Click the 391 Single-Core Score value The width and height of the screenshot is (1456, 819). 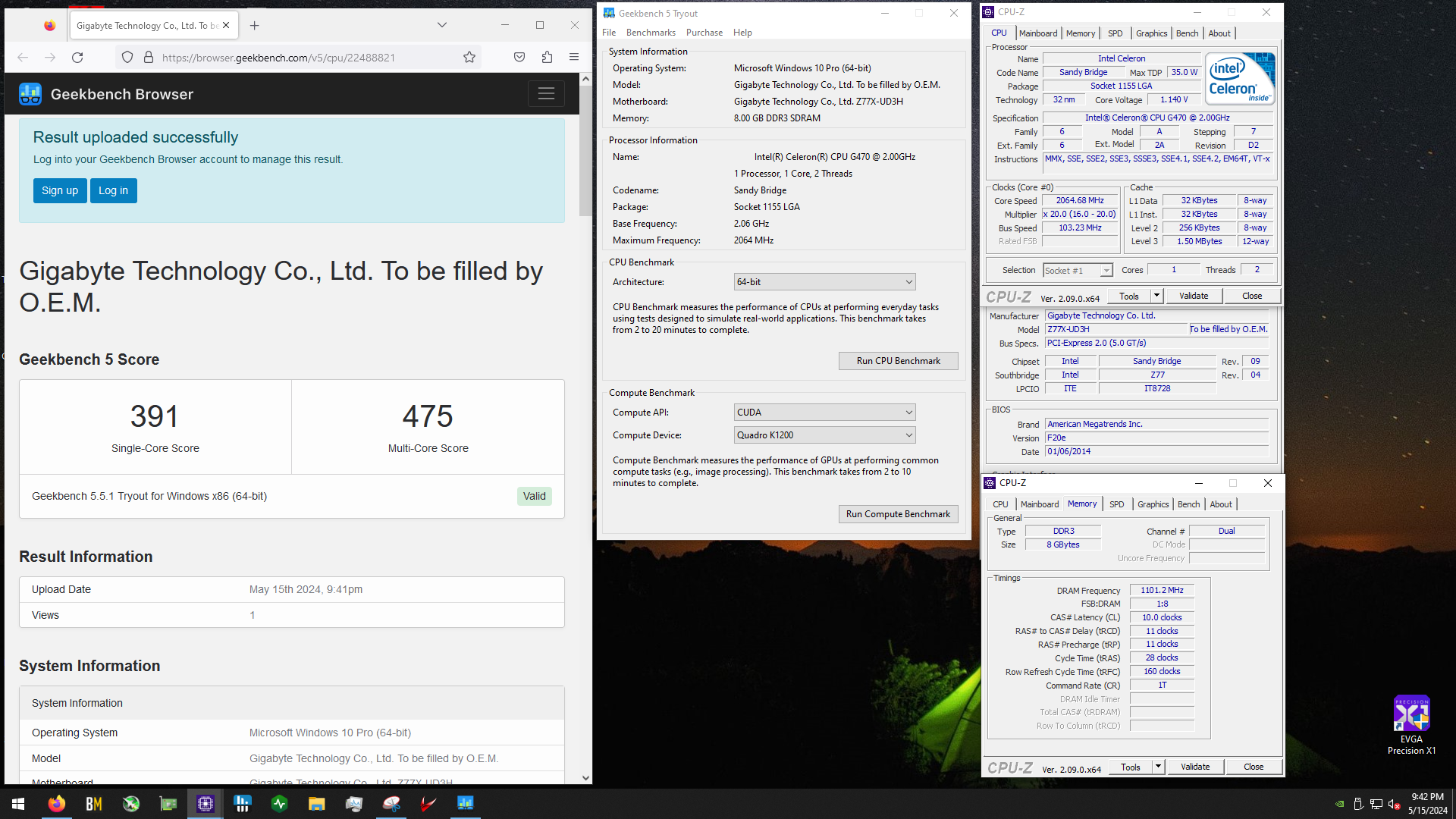(x=155, y=416)
